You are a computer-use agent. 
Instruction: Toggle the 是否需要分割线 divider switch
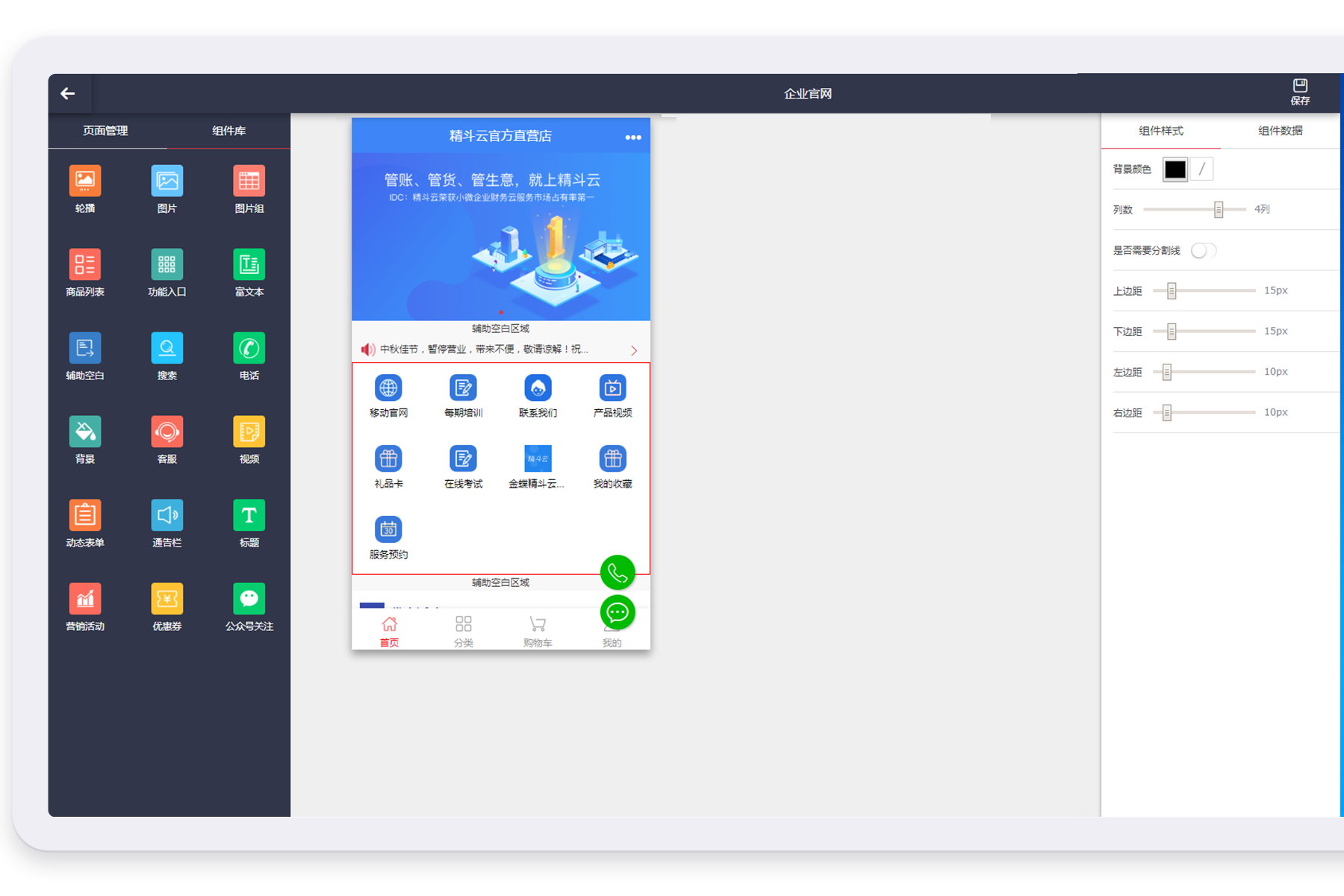tap(1203, 251)
